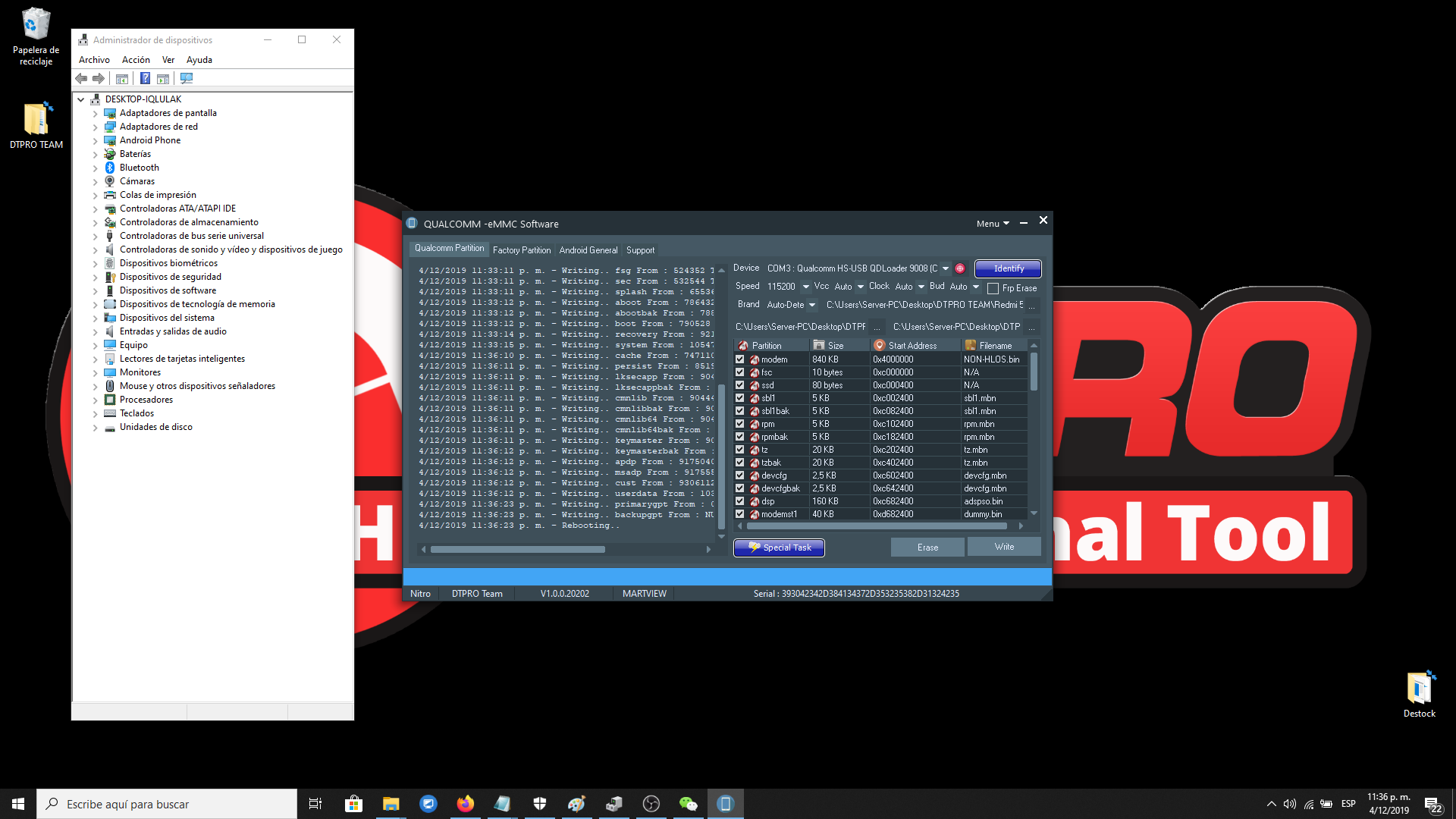Viewport: 1456px width, 819px height.
Task: Uncheck the devcfg partition checkbox
Action: click(740, 475)
